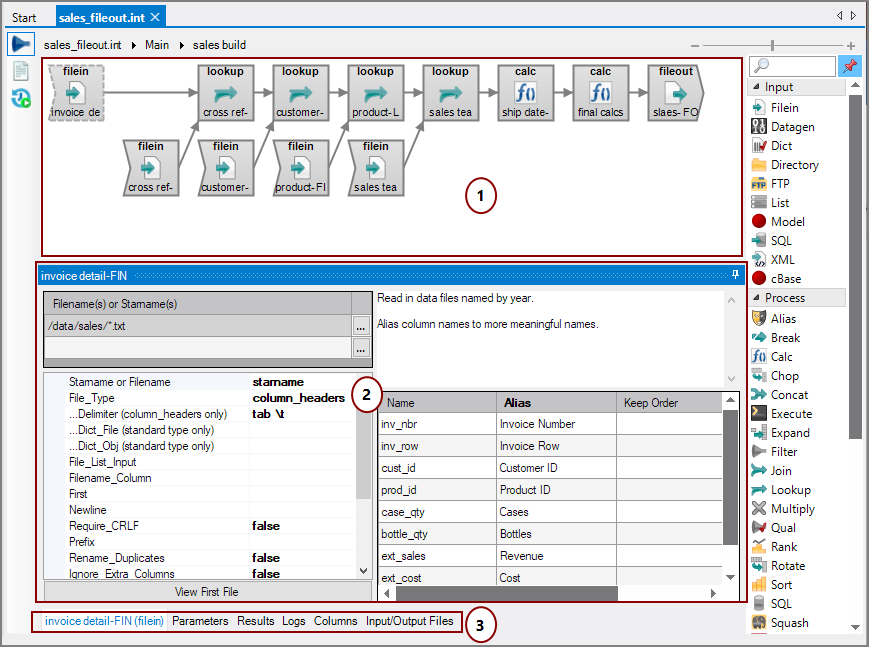This screenshot has height=647, width=869.
Task: Click the run arrow icon in the left sidebar
Action: tap(20, 43)
